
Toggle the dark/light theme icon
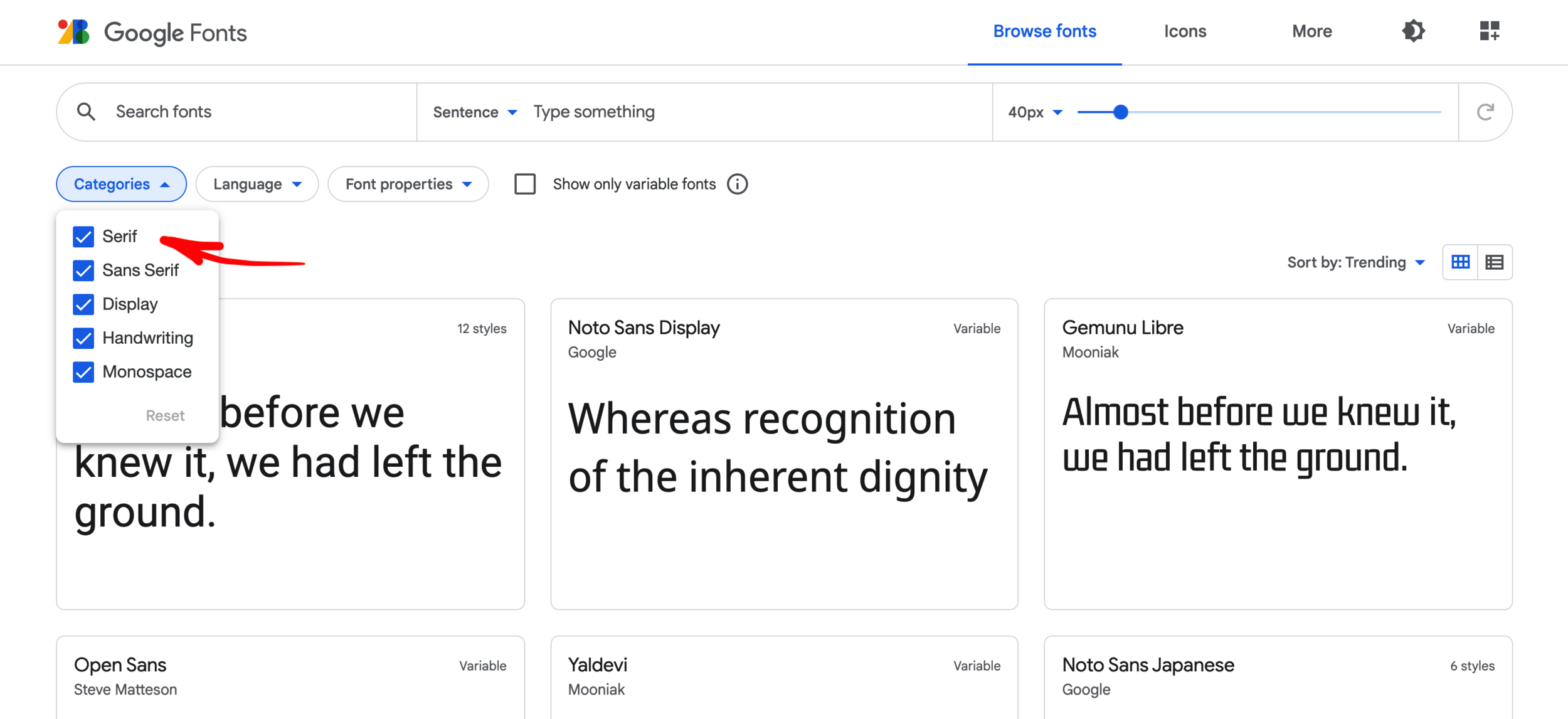[x=1414, y=31]
